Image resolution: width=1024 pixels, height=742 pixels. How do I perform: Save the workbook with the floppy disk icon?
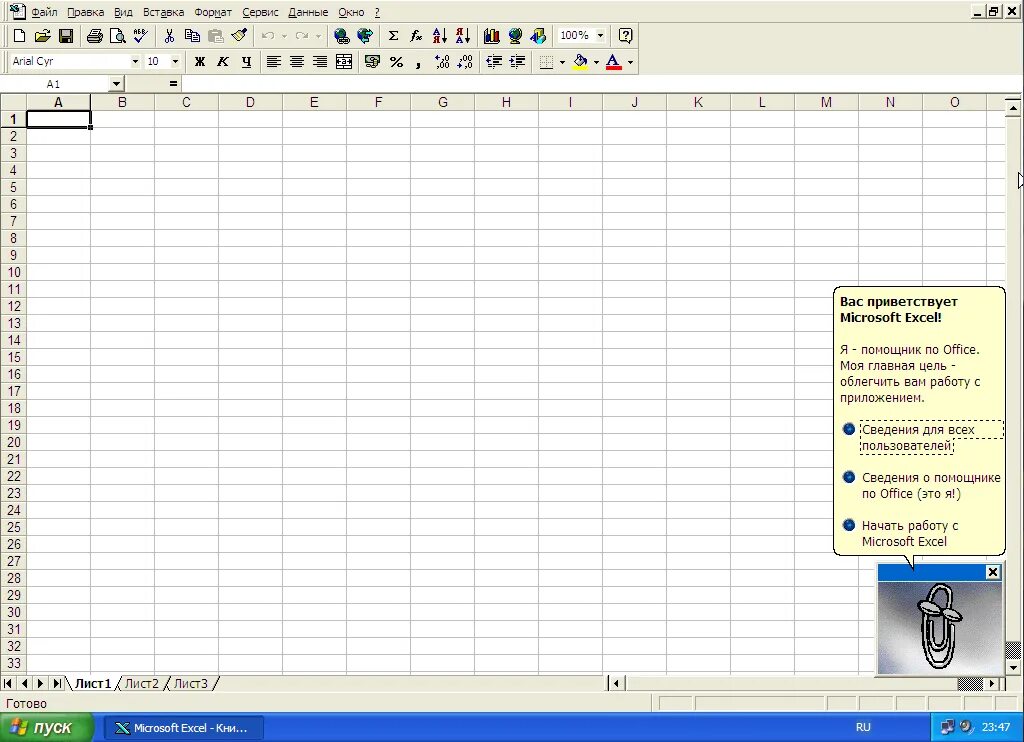click(66, 36)
